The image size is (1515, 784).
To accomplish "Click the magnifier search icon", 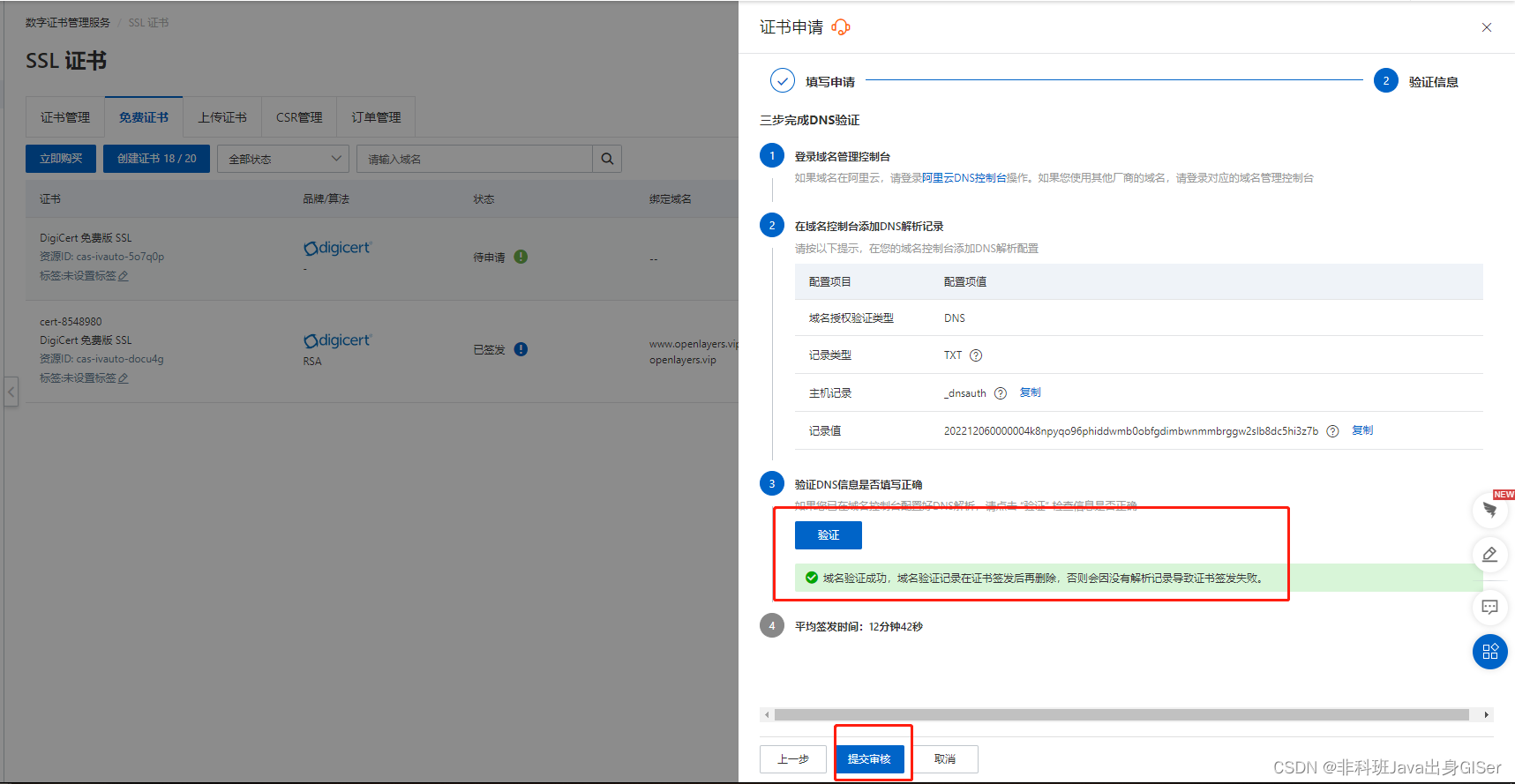I will pos(607,159).
